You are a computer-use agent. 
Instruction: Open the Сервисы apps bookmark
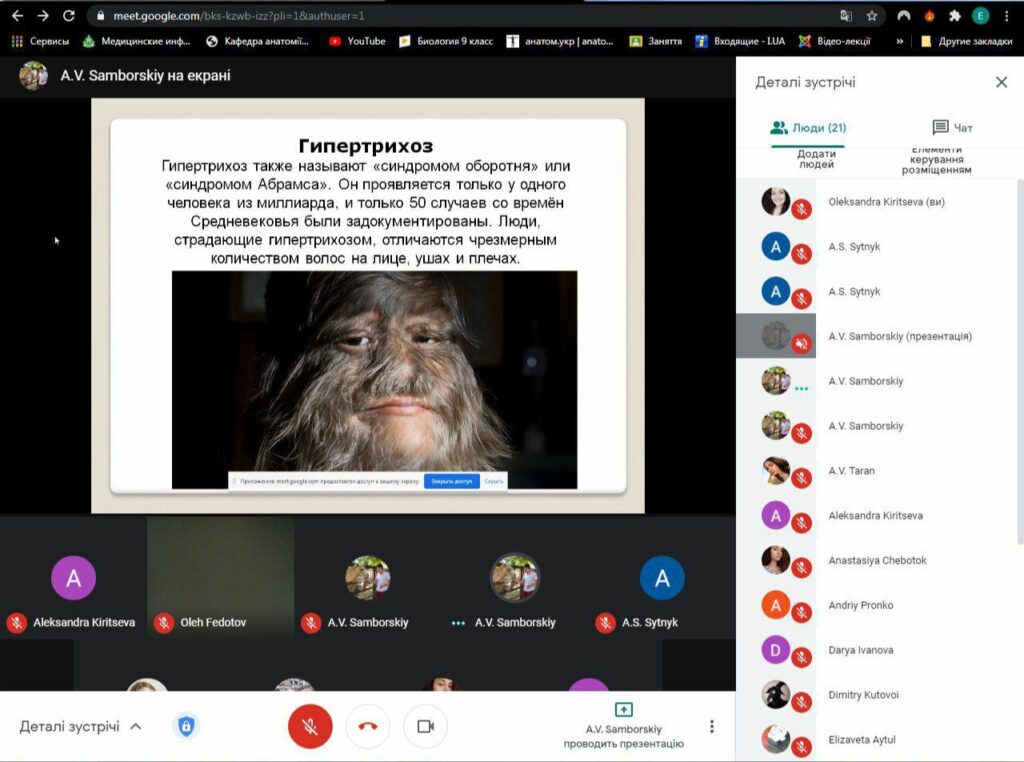40,41
